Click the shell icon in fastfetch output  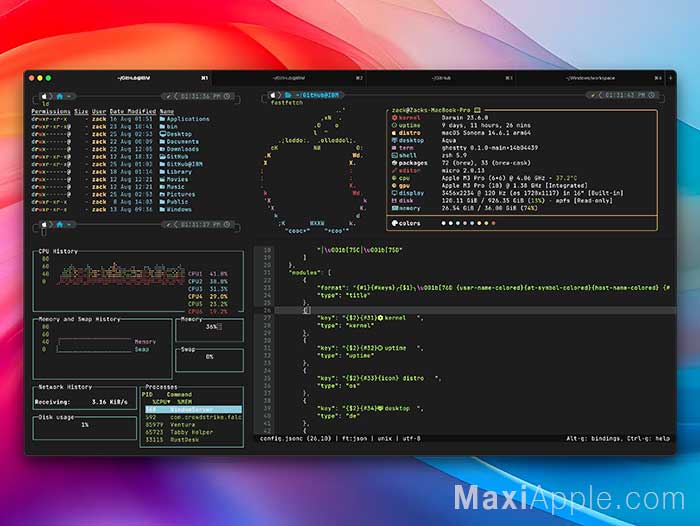click(395, 155)
